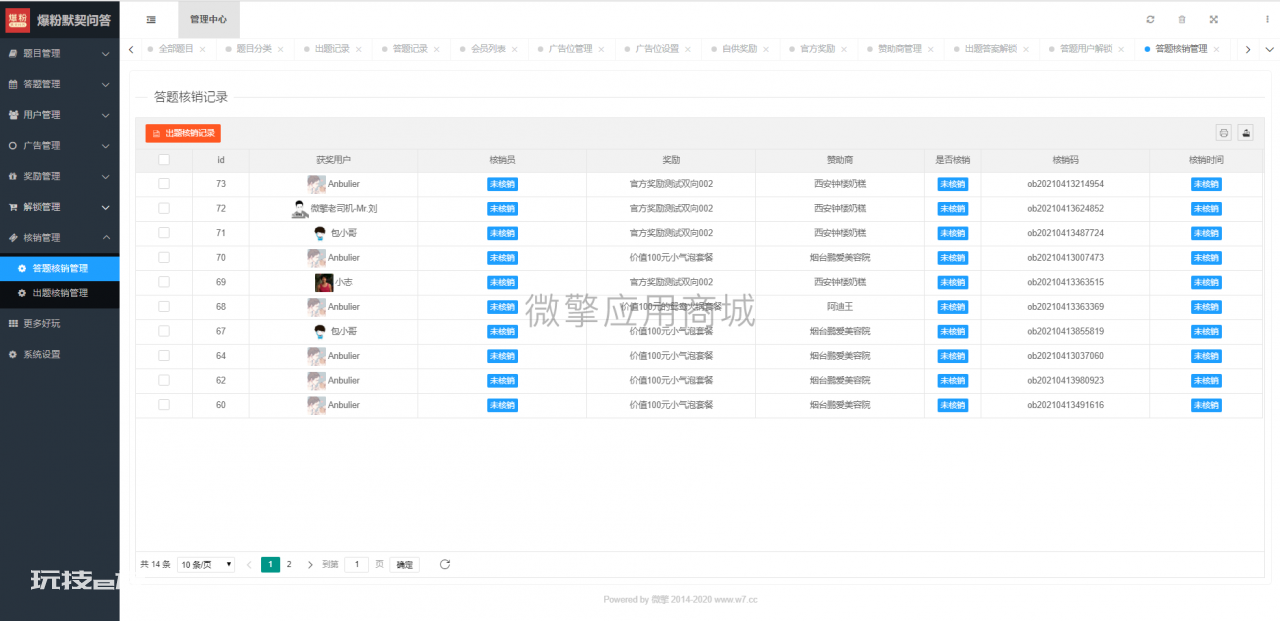Go to the next page arrow
This screenshot has width=1280, height=621.
[310, 564]
